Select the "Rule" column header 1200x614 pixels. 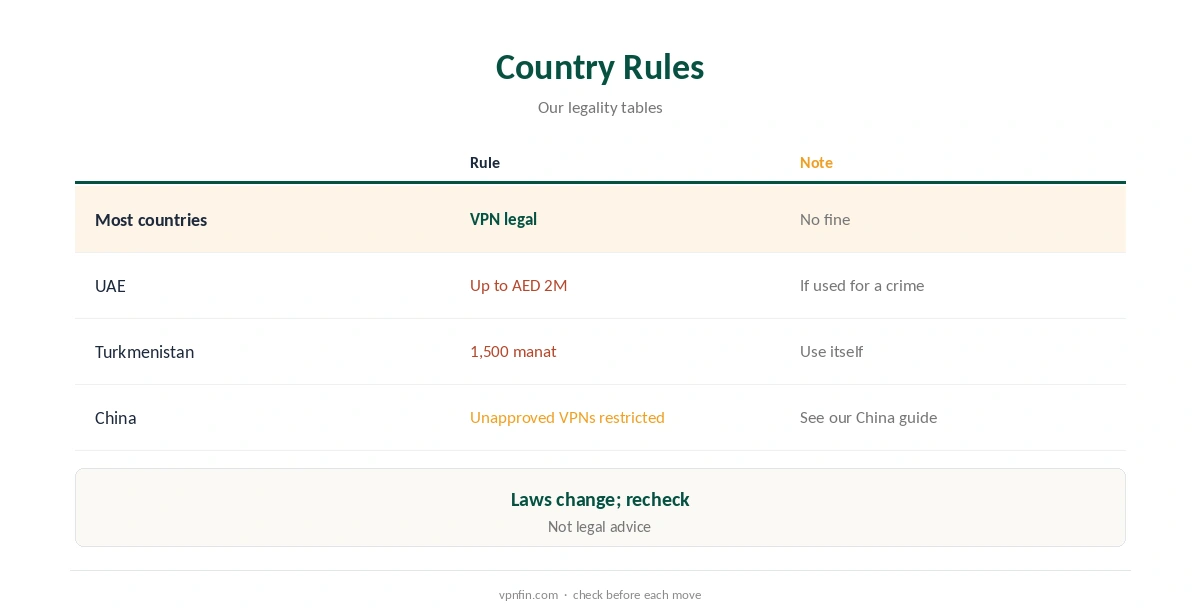[485, 163]
